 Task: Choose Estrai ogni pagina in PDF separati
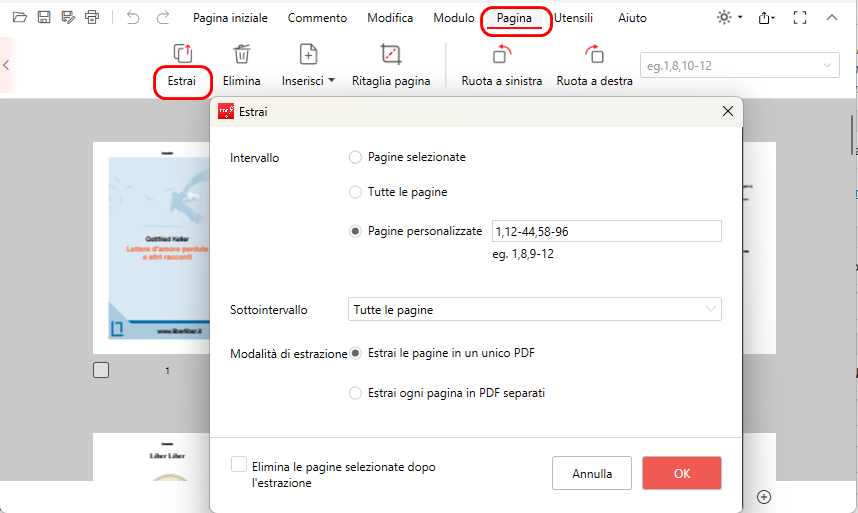(355, 393)
